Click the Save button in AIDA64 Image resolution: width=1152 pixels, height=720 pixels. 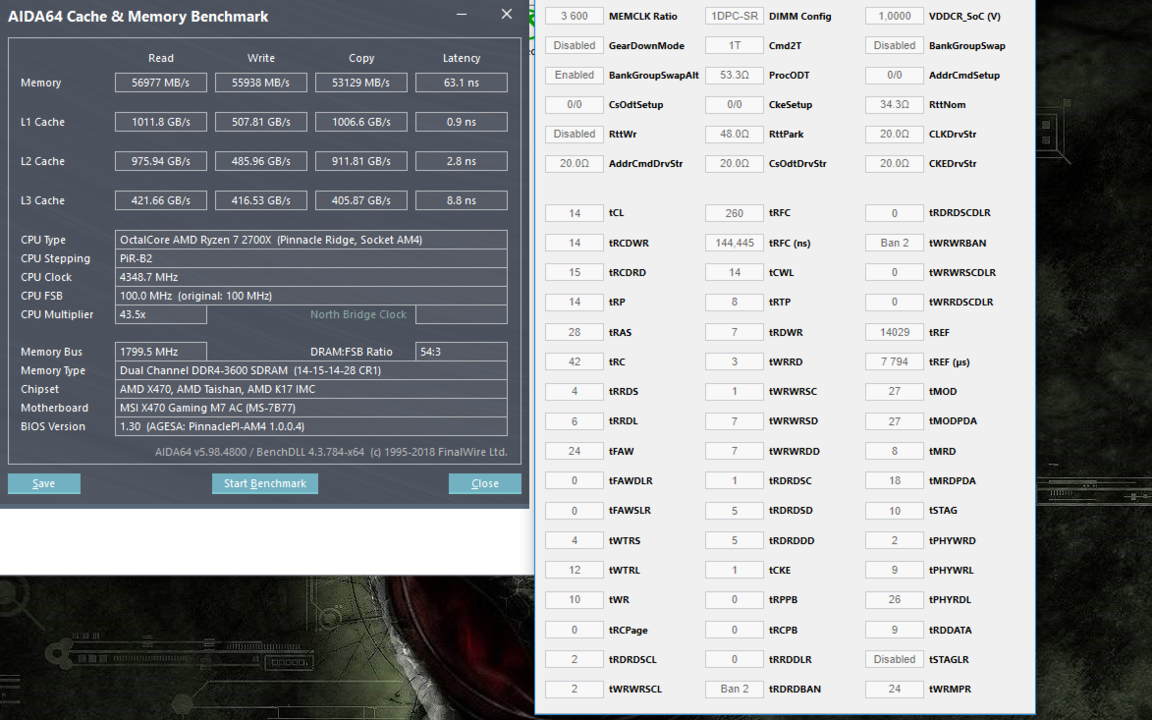[43, 483]
